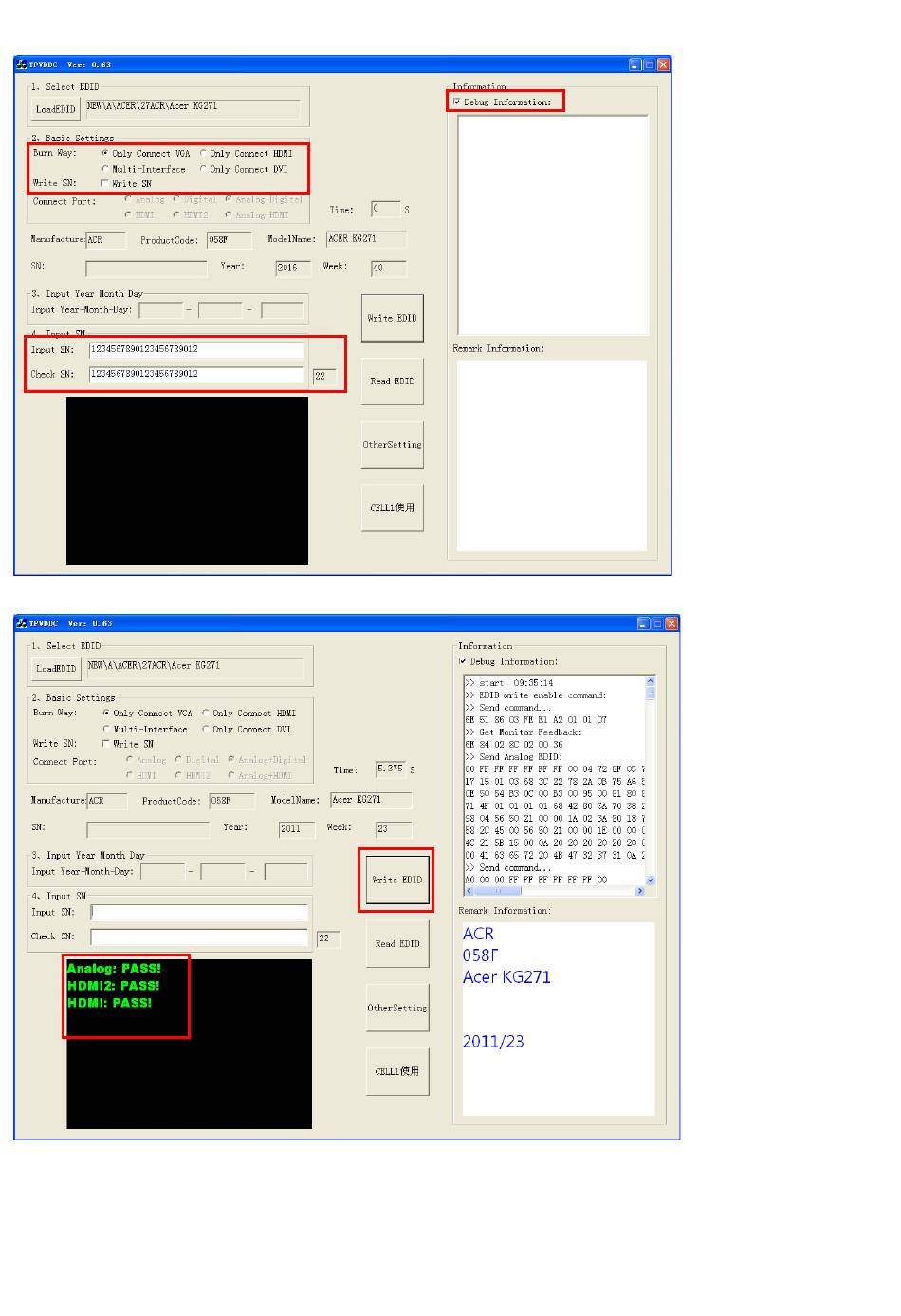Click the debug log horizontal scroll-right arrow
901x1316 pixels.
pyautogui.click(x=640, y=891)
